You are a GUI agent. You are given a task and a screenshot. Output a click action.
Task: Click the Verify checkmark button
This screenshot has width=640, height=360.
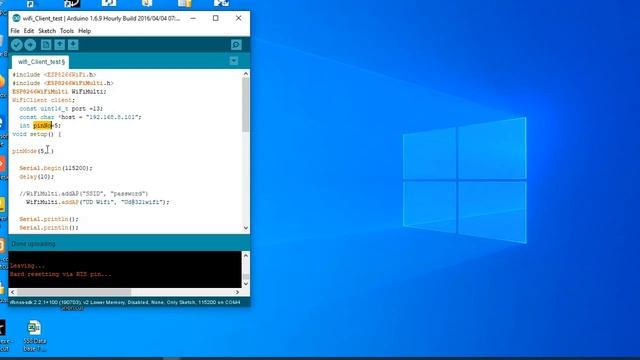click(17, 45)
